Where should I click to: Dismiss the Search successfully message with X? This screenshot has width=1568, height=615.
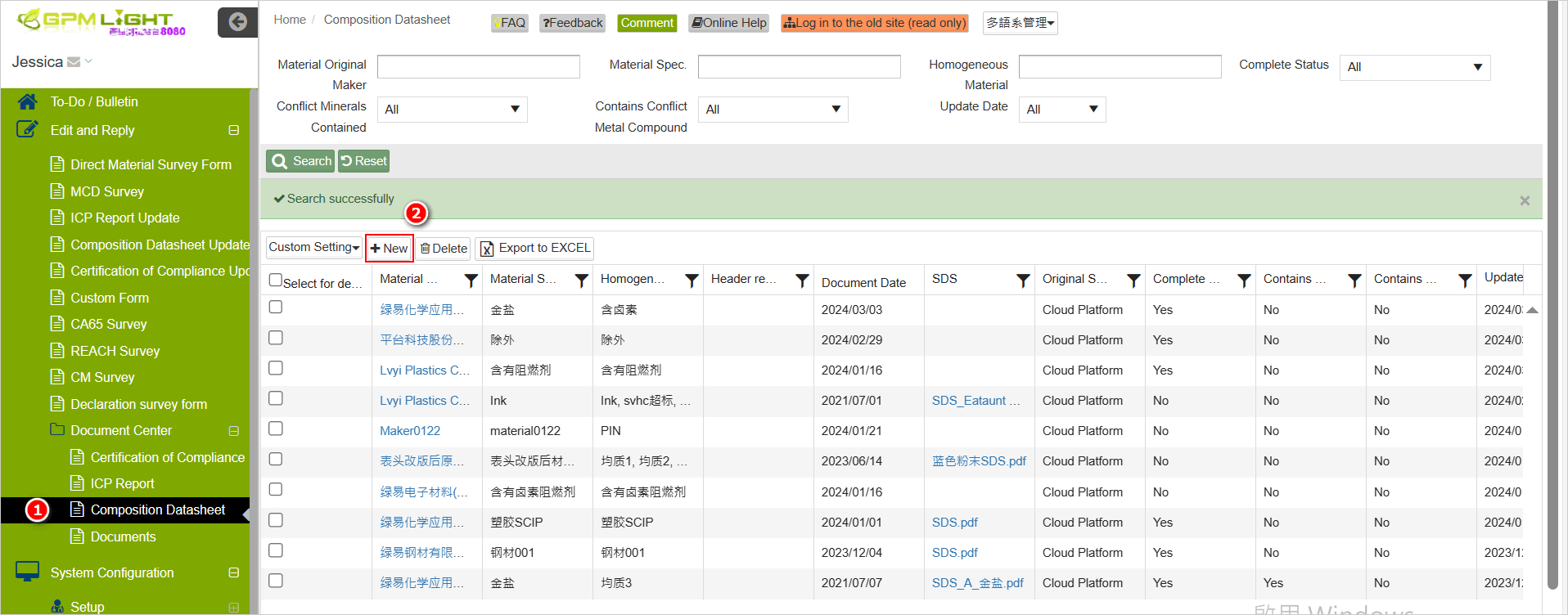[1525, 200]
